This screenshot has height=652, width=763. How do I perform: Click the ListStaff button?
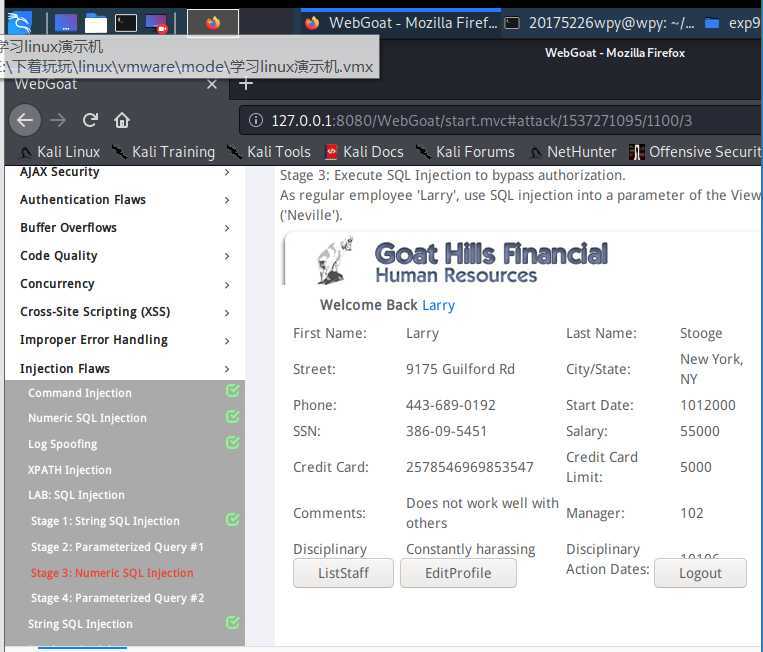pos(343,573)
